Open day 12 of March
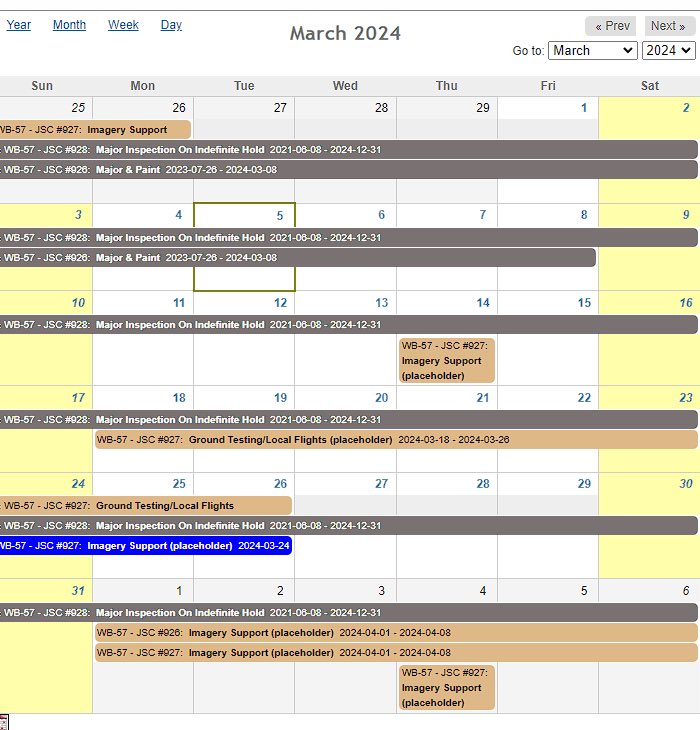The width and height of the screenshot is (700, 730). click(280, 303)
